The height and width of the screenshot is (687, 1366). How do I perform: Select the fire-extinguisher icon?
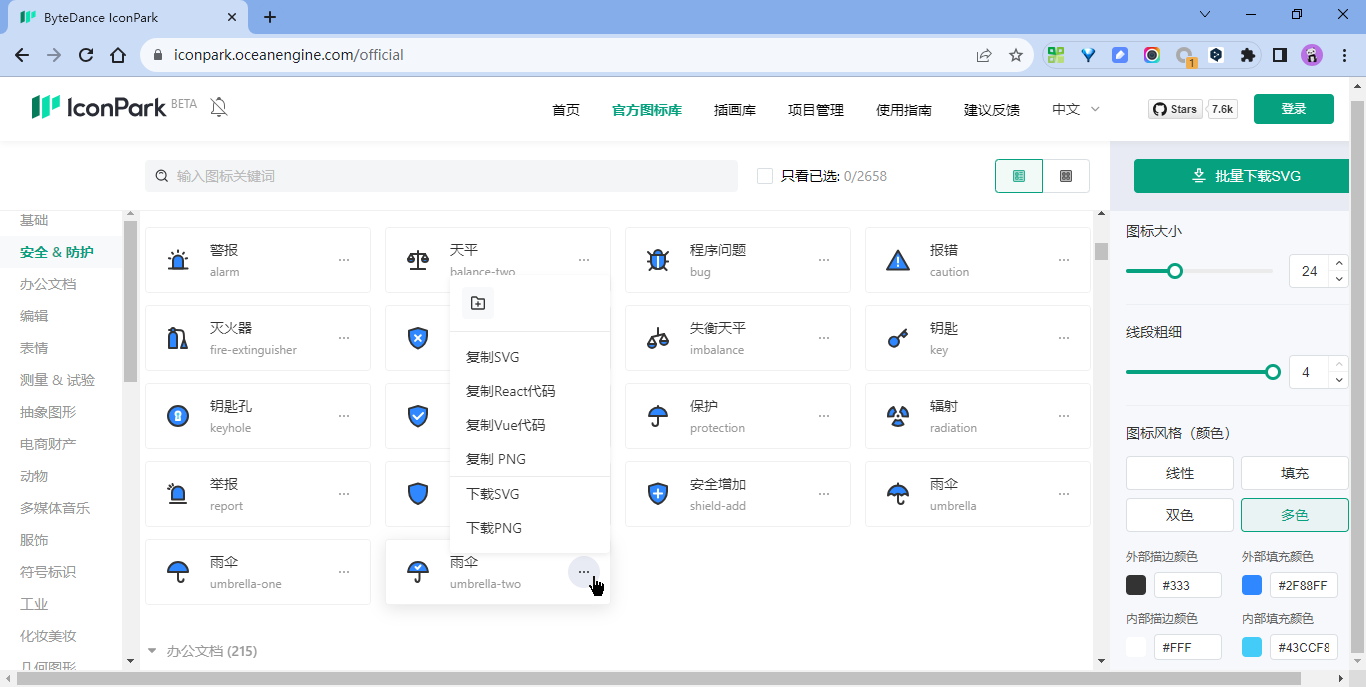[178, 338]
